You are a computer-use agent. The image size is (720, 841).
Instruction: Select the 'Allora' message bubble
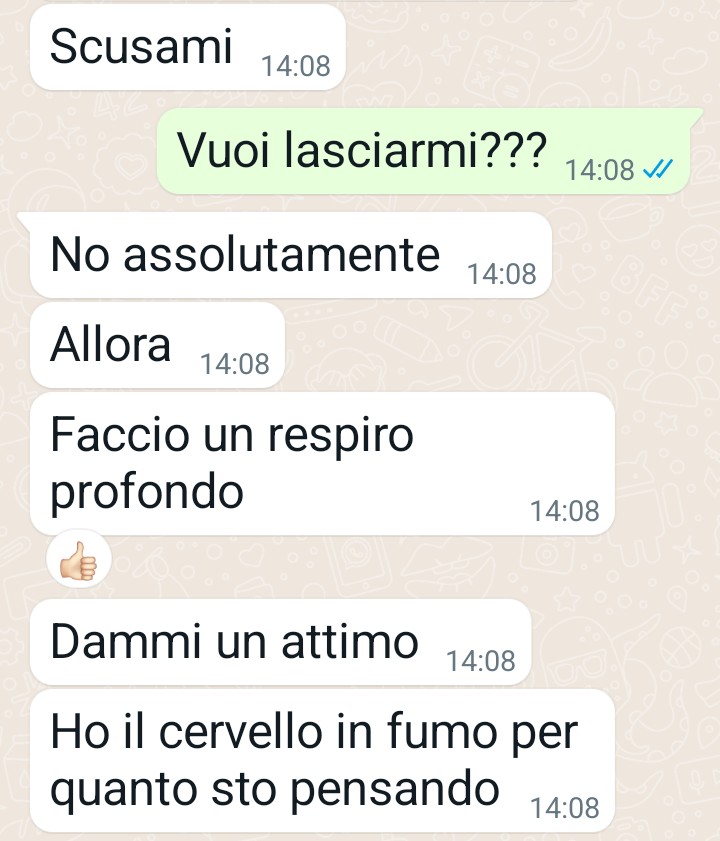point(157,345)
